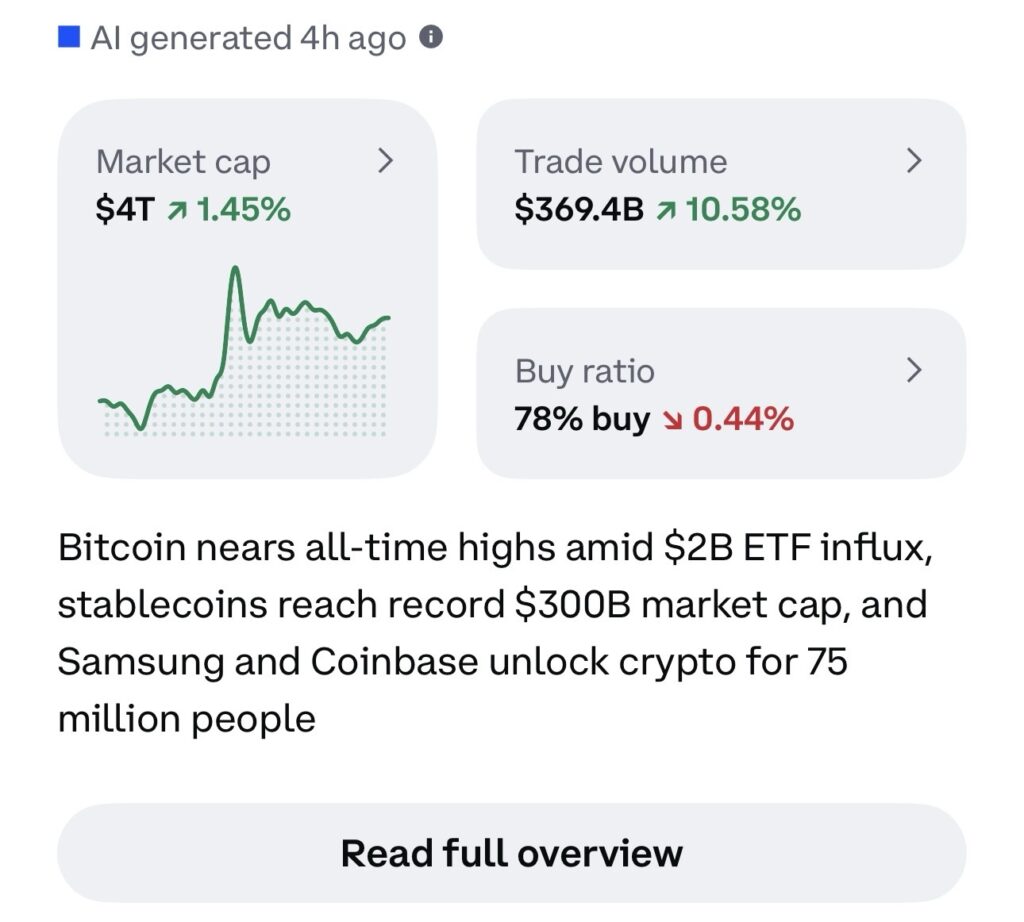Viewport: 1024px width, 922px height.
Task: Select the 78% buy value
Action: [x=581, y=419]
